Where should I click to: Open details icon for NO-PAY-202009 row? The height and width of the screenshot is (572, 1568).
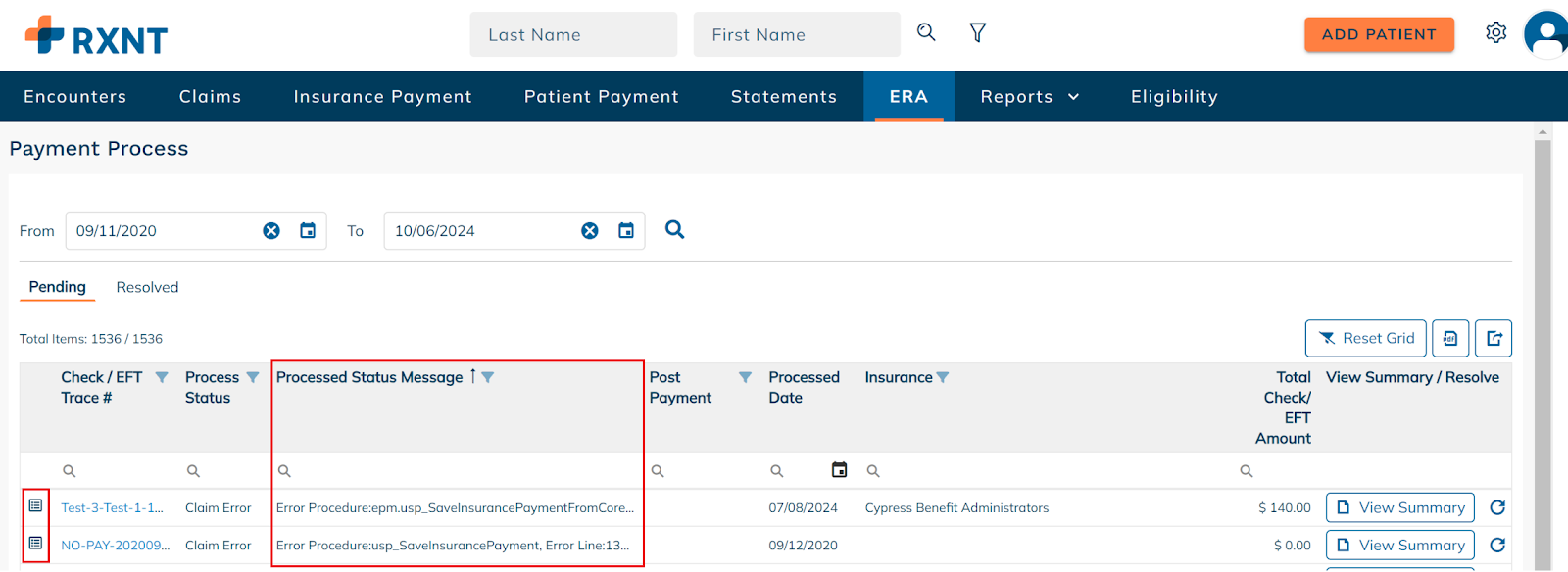click(x=35, y=544)
